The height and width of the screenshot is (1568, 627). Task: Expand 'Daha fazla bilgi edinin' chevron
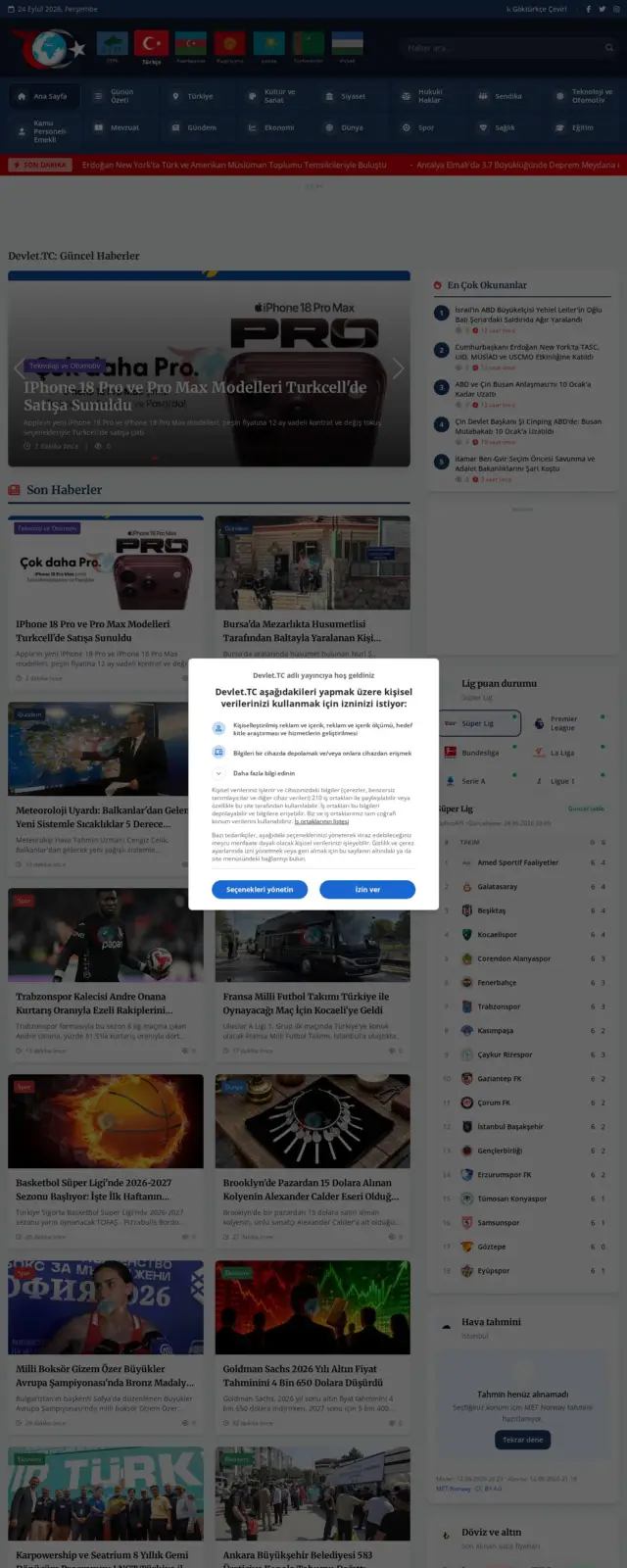218,773
